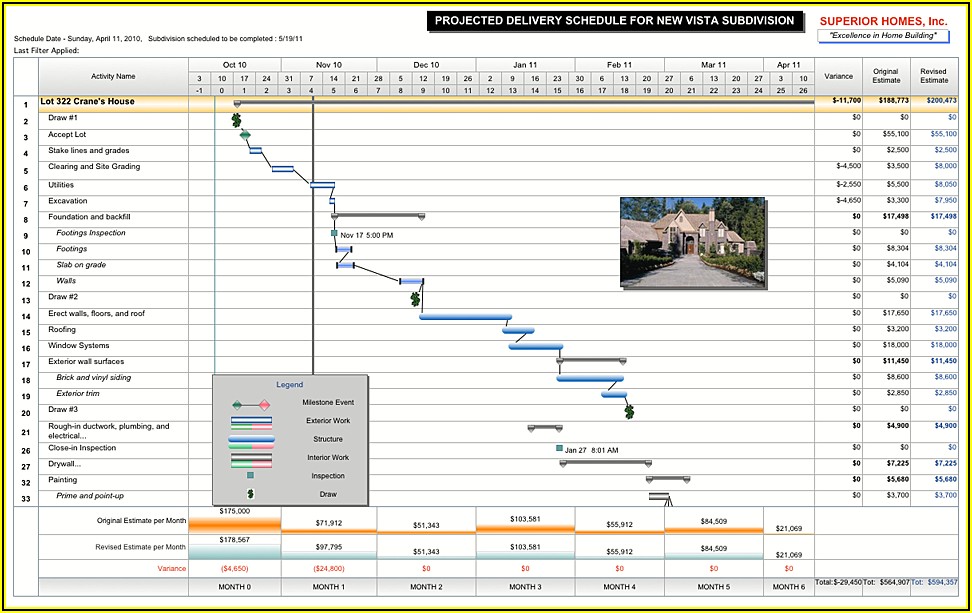Viewport: 972px width, 613px height.
Task: Click the Projected Delivery Schedule title banner
Action: click(x=616, y=21)
